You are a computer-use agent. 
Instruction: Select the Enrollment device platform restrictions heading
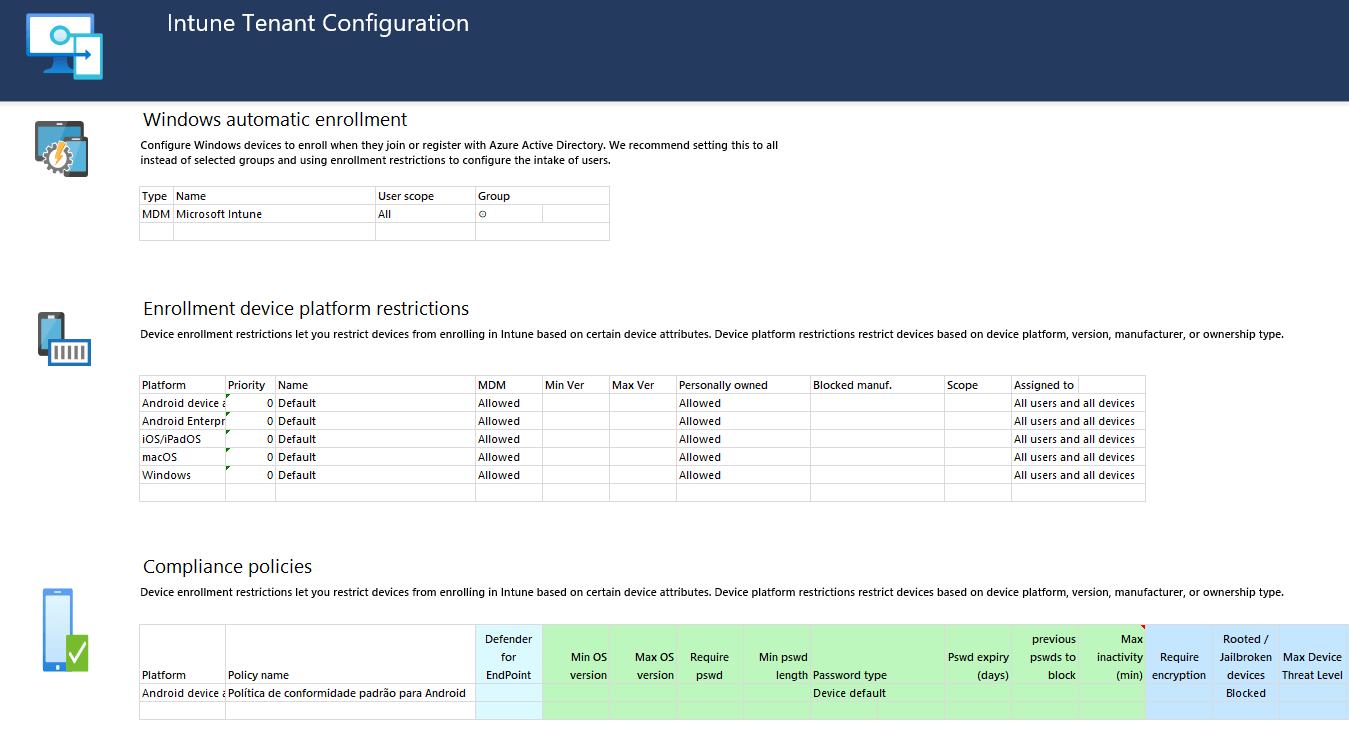(x=306, y=309)
